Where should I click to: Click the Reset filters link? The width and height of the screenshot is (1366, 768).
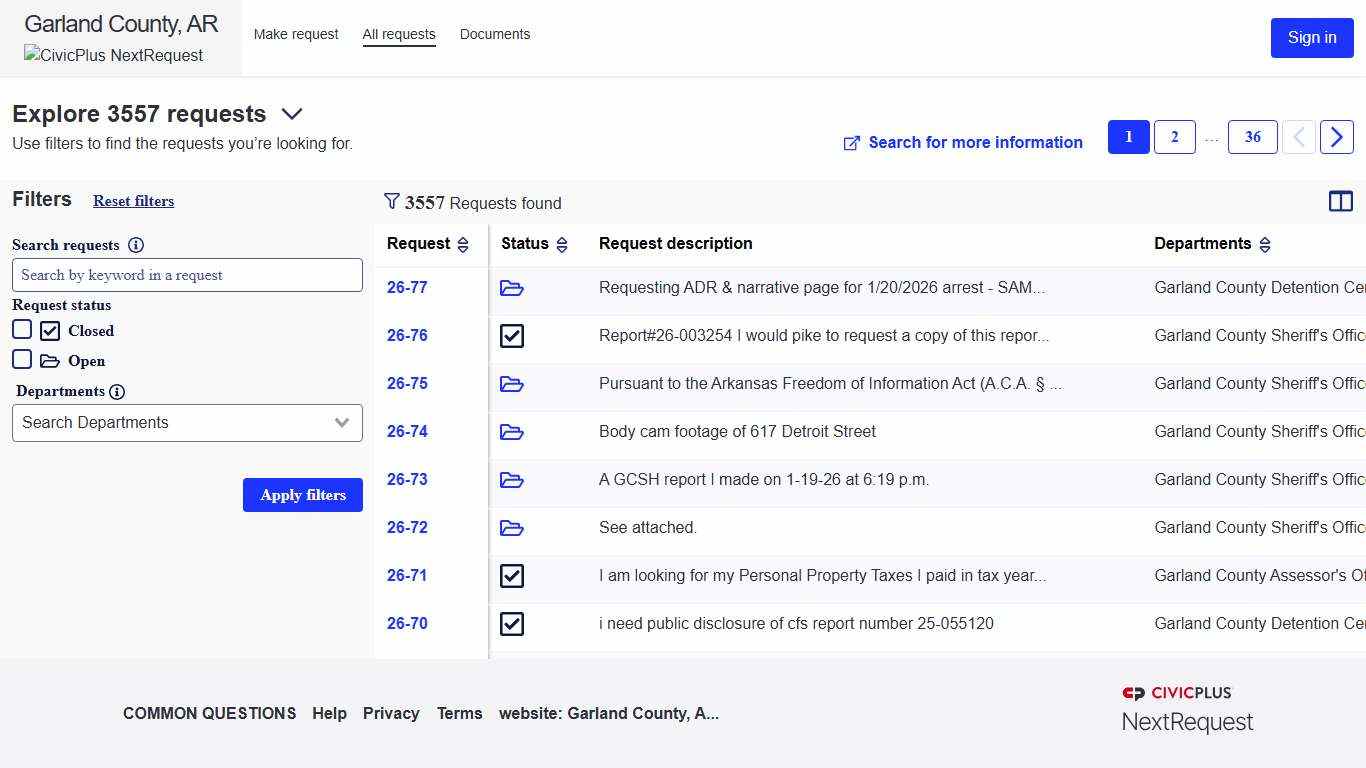click(133, 201)
